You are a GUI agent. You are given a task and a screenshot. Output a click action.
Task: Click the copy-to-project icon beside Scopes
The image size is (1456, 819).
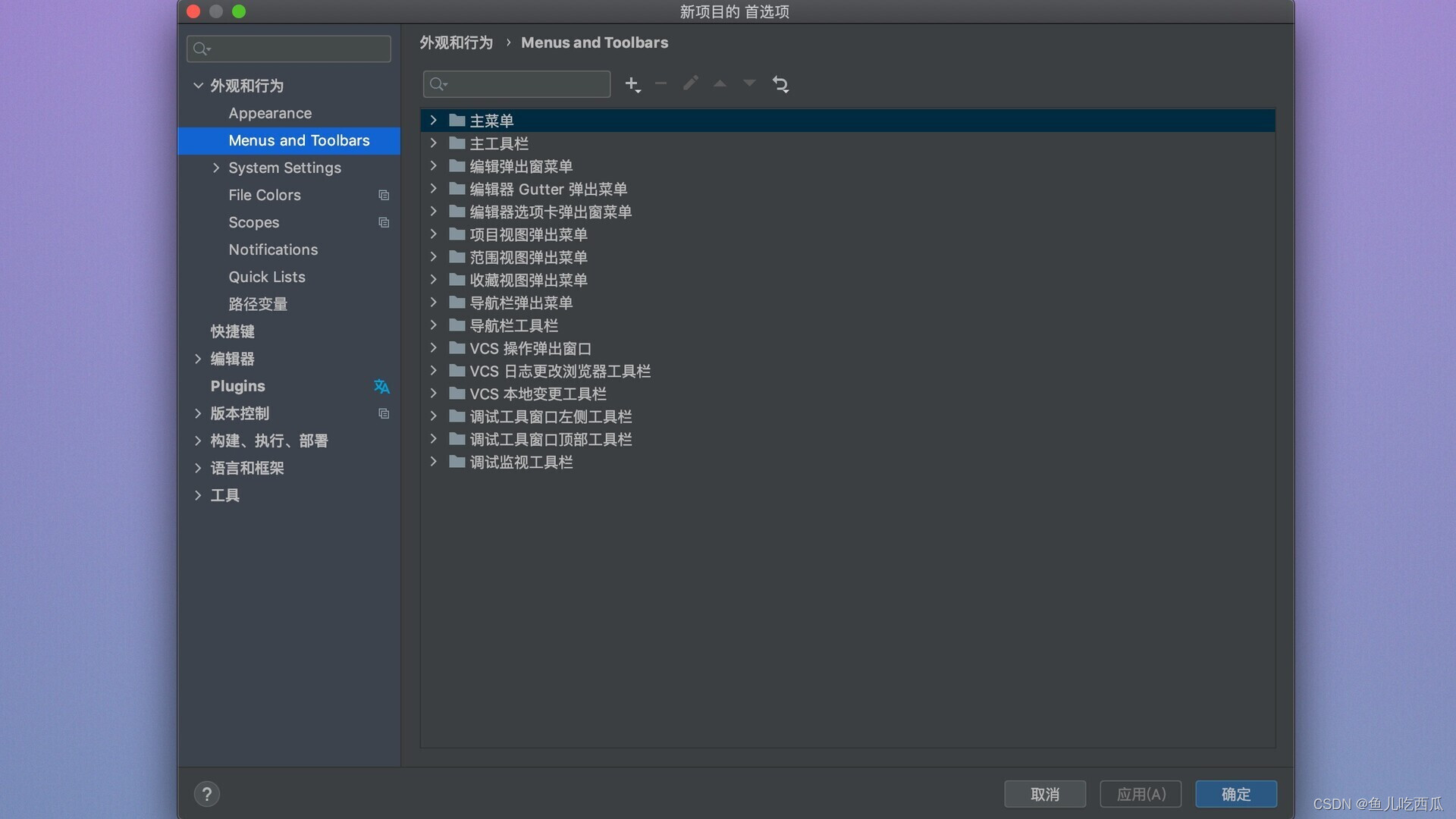[x=382, y=222]
